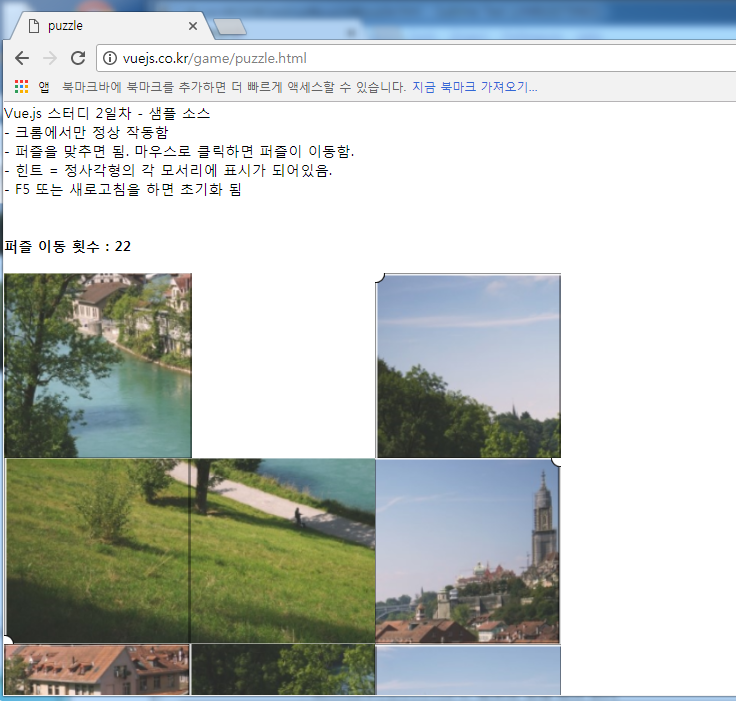Image resolution: width=736 pixels, height=701 pixels.
Task: Open a new tab with the new tab button
Action: pos(230,27)
